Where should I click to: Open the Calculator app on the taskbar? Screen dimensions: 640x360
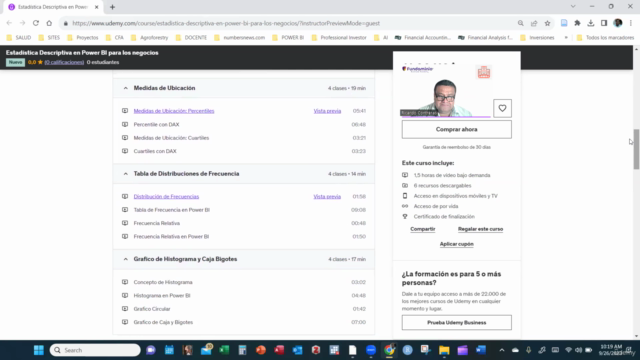[x=242, y=350]
